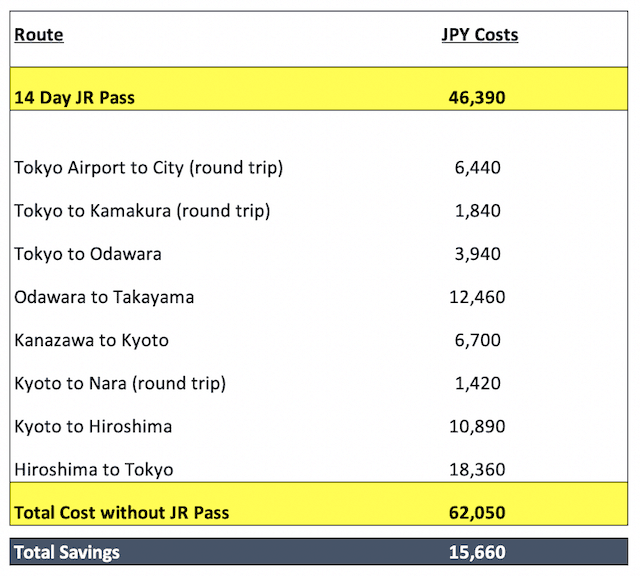This screenshot has height=576, width=640.
Task: Click Tokyo Airport to City route cell
Action: [149, 168]
